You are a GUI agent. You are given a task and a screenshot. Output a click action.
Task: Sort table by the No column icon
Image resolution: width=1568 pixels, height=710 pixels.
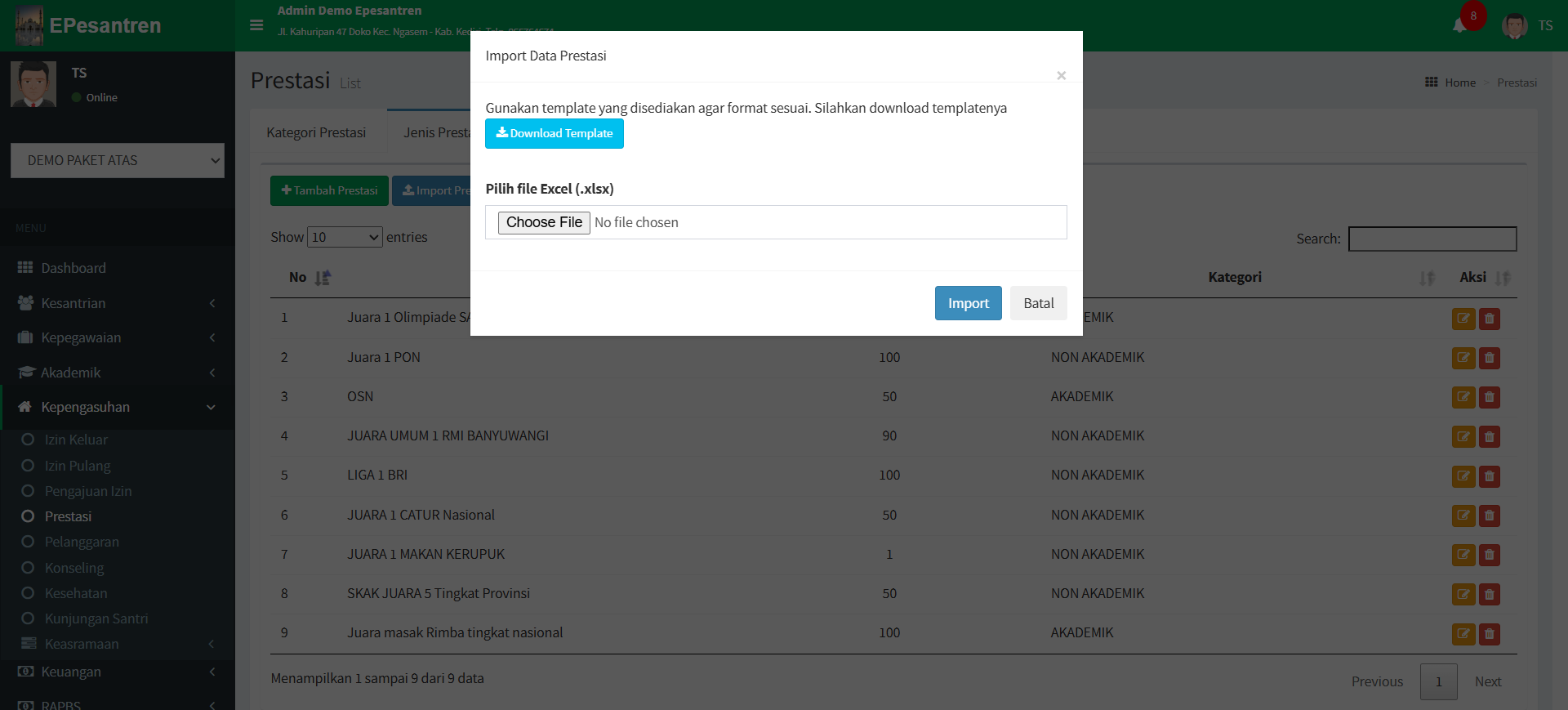[323, 278]
